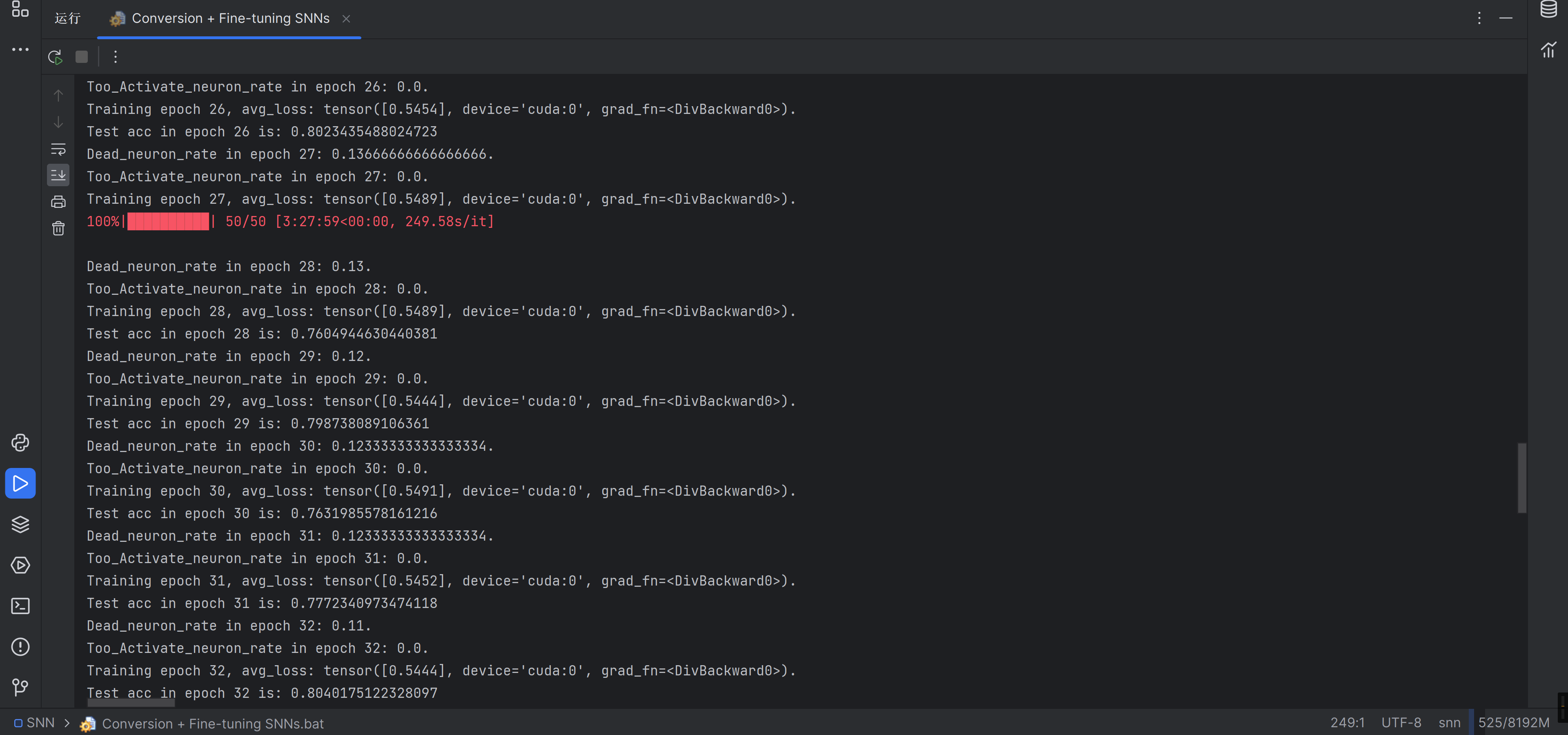
Task: Print the console output
Action: tap(58, 202)
